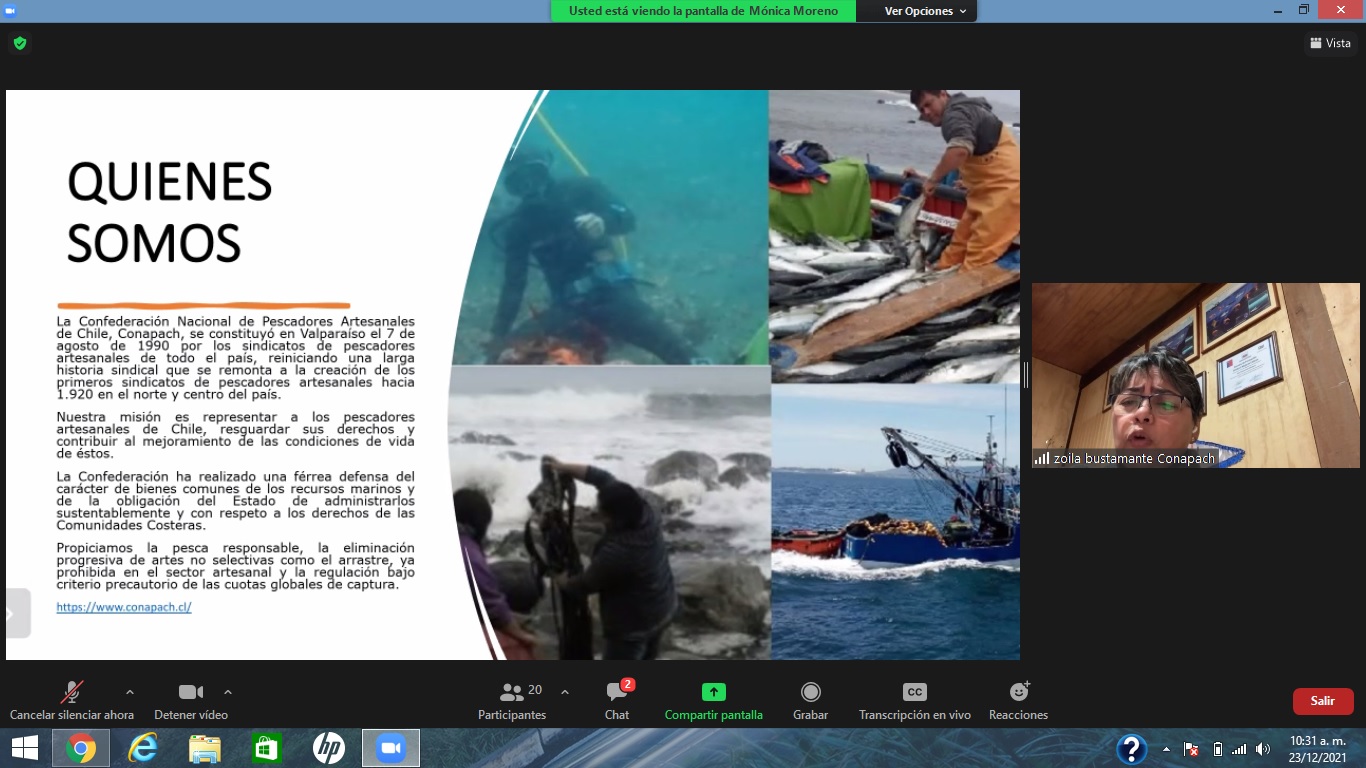Click the Zoom logo in title bar
1366x768 pixels.
[10, 10]
